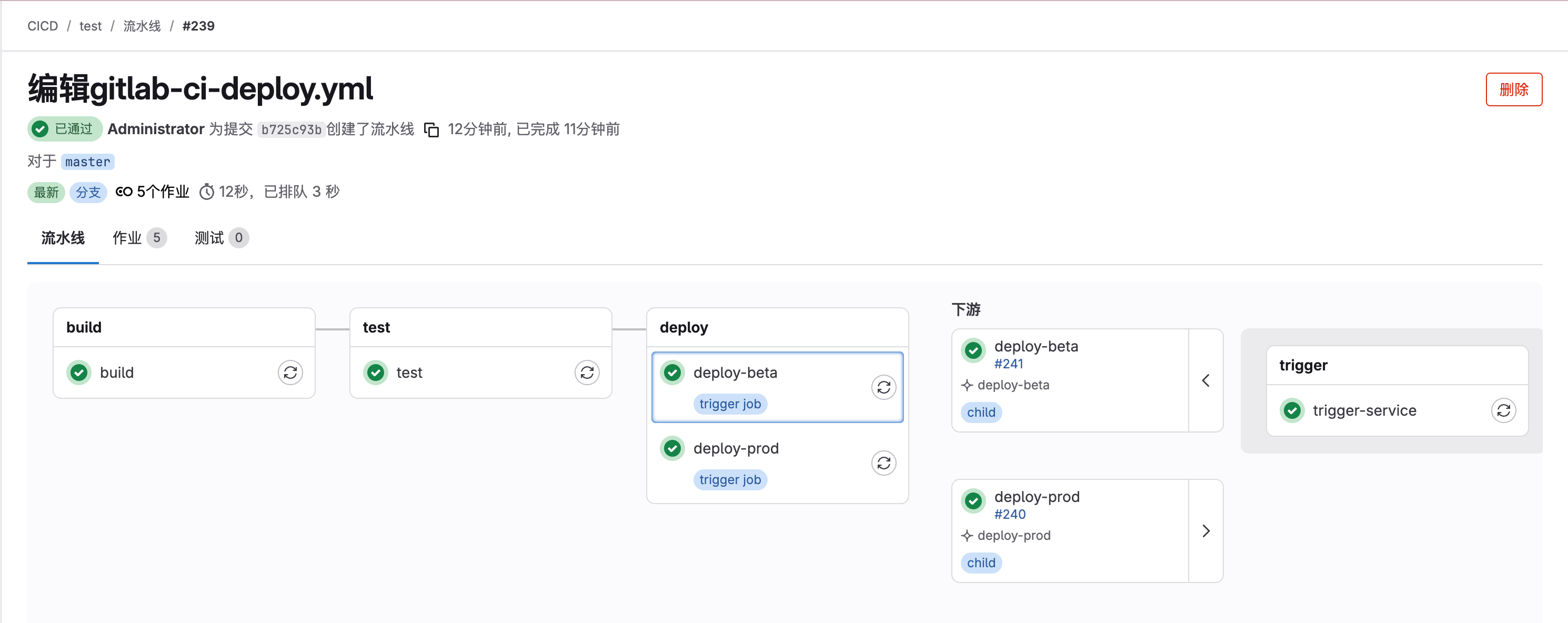Go to CICD in breadcrumb

coord(43,26)
